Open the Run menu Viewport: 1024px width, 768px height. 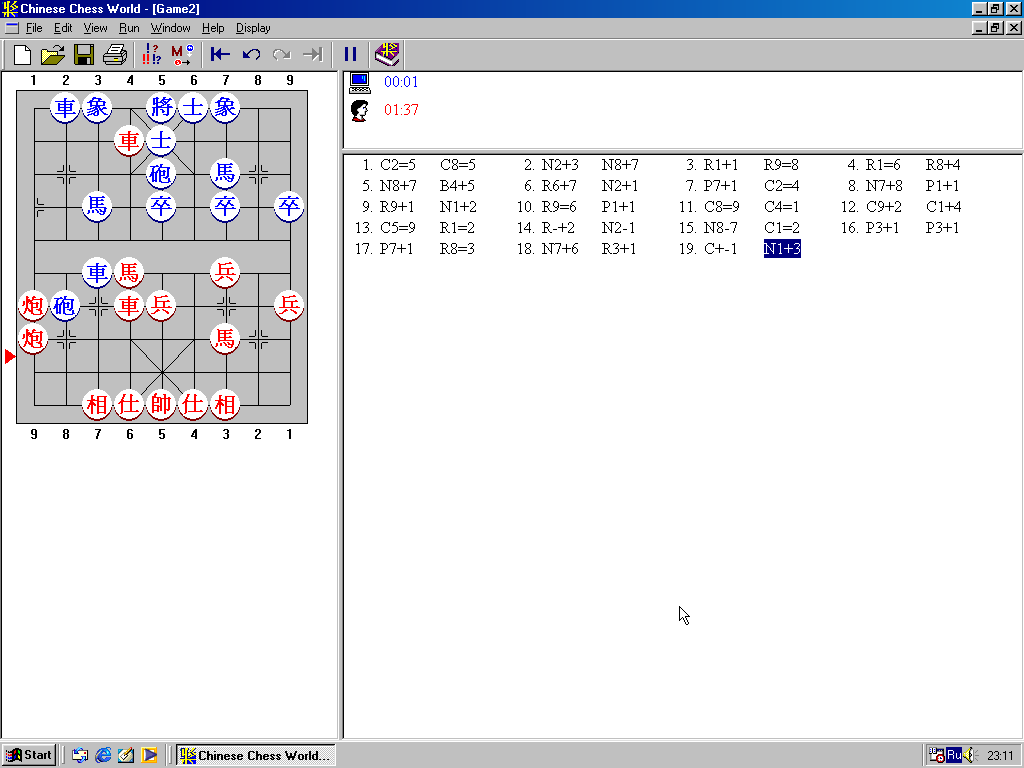pos(129,28)
